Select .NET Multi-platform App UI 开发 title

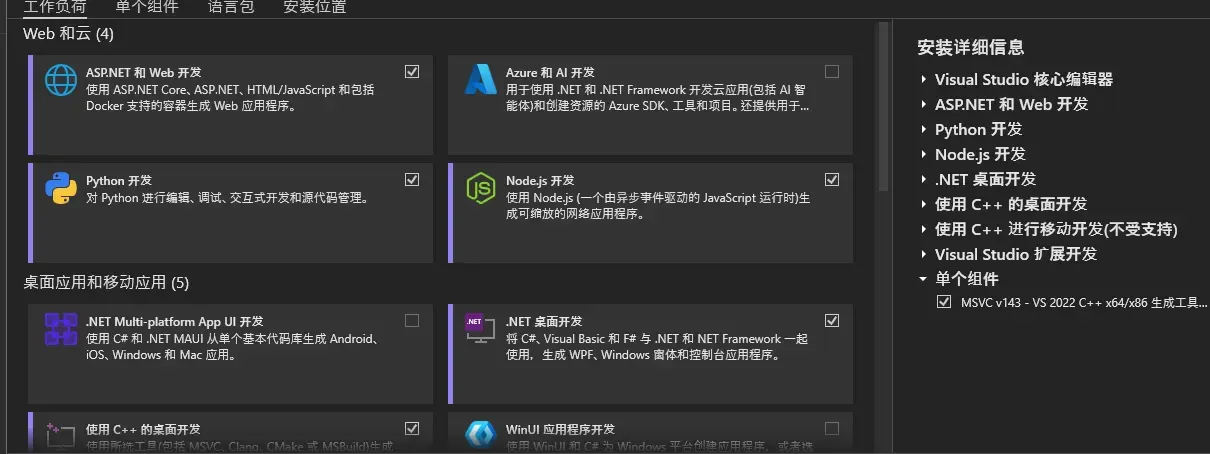[x=175, y=321]
